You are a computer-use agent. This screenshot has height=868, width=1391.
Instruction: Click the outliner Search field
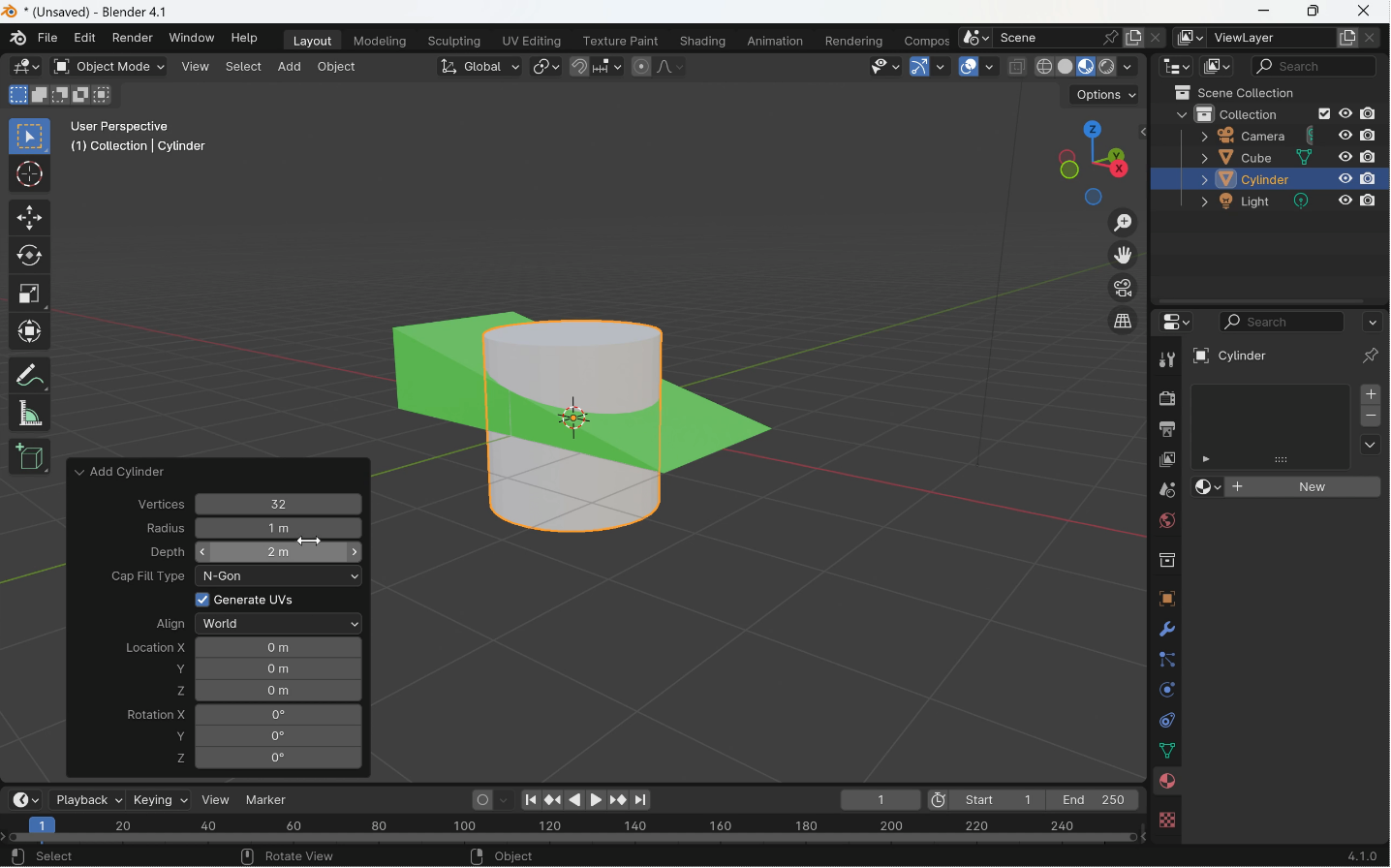(1314, 67)
